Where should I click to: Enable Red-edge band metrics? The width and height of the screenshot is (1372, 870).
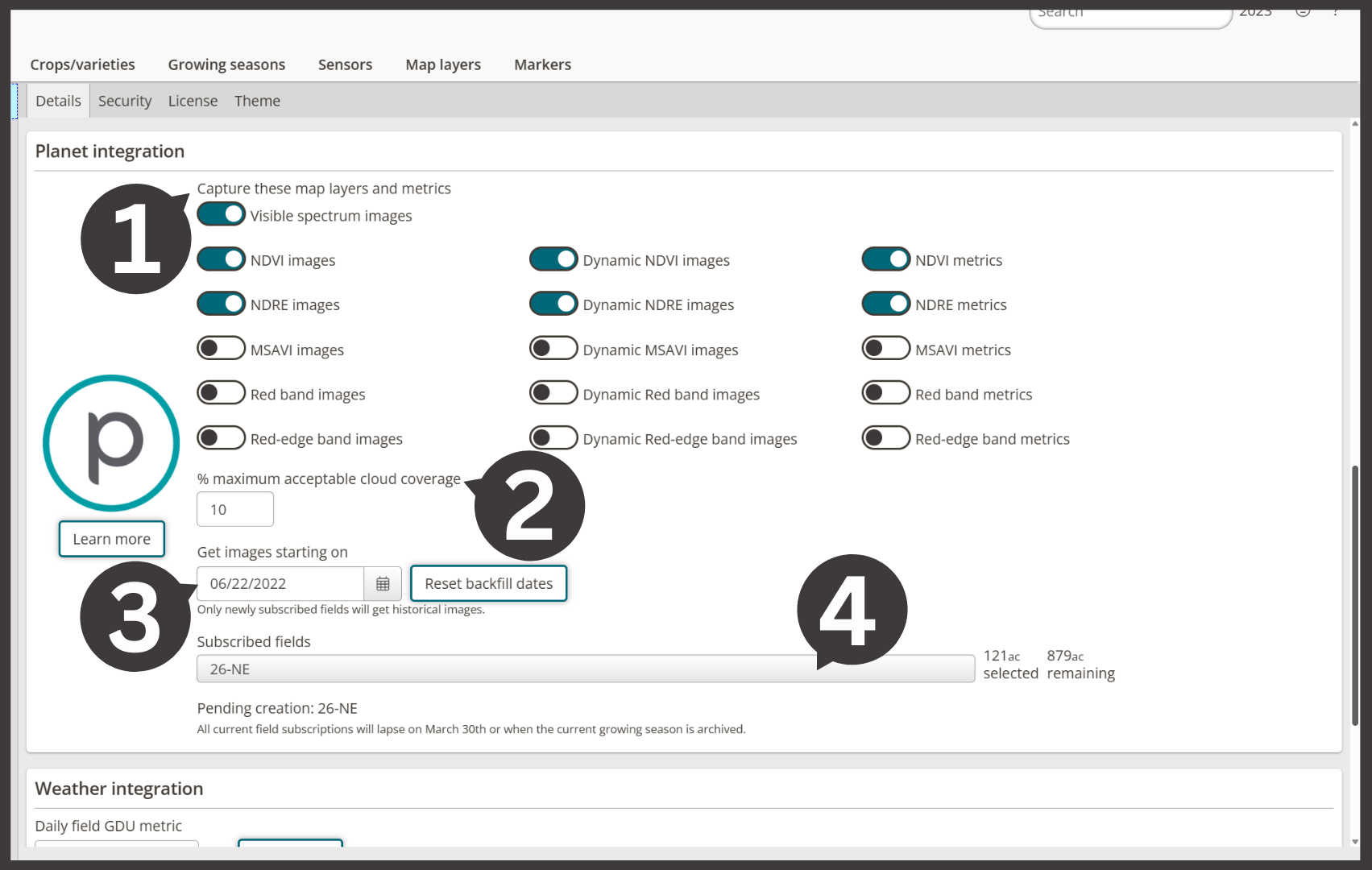point(886,438)
